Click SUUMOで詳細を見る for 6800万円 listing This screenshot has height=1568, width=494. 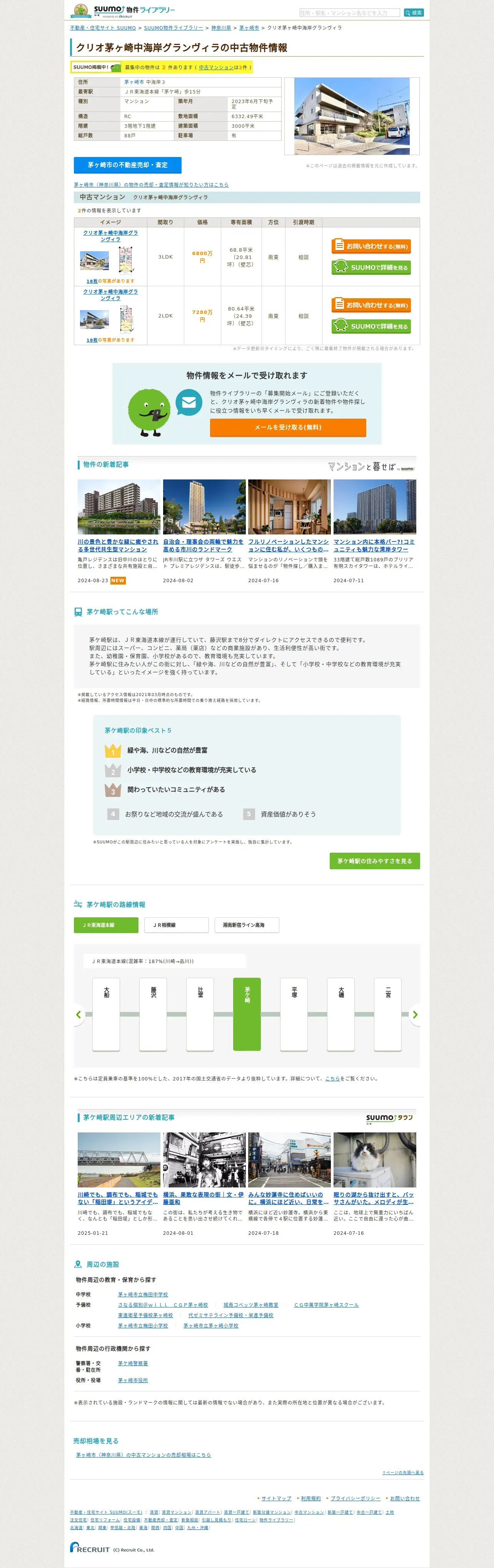[x=371, y=267]
